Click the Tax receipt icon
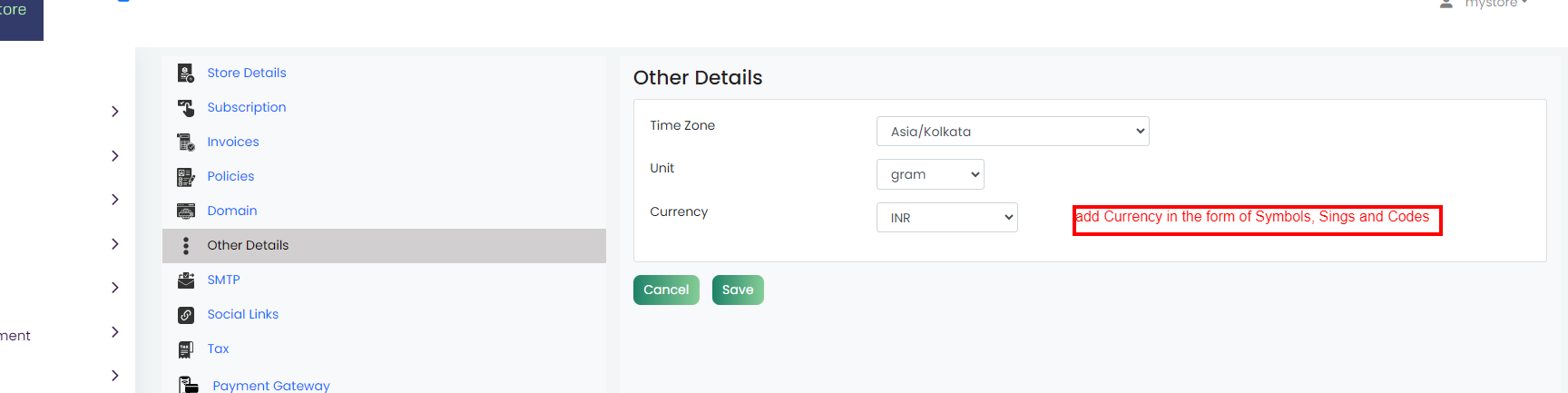The image size is (1568, 393). (x=186, y=349)
